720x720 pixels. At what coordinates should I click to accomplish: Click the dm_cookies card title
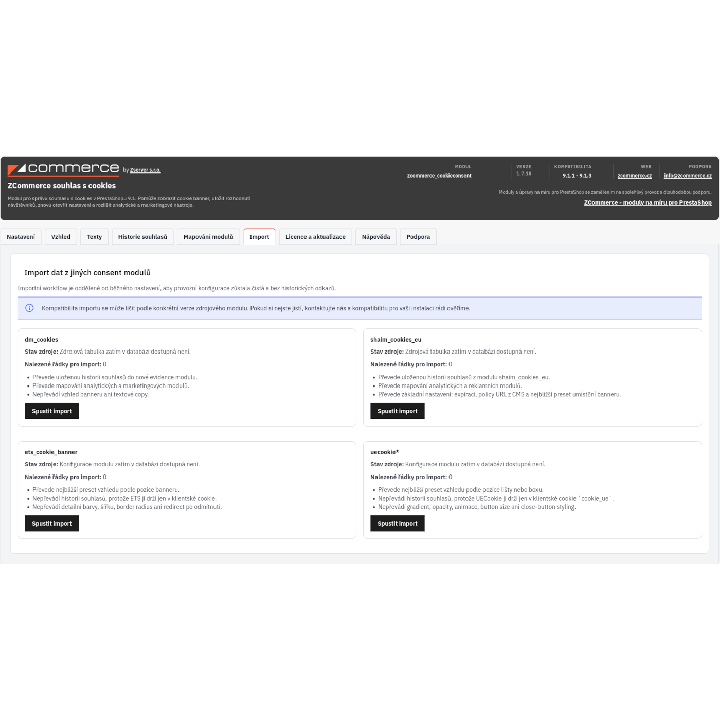tap(41, 340)
